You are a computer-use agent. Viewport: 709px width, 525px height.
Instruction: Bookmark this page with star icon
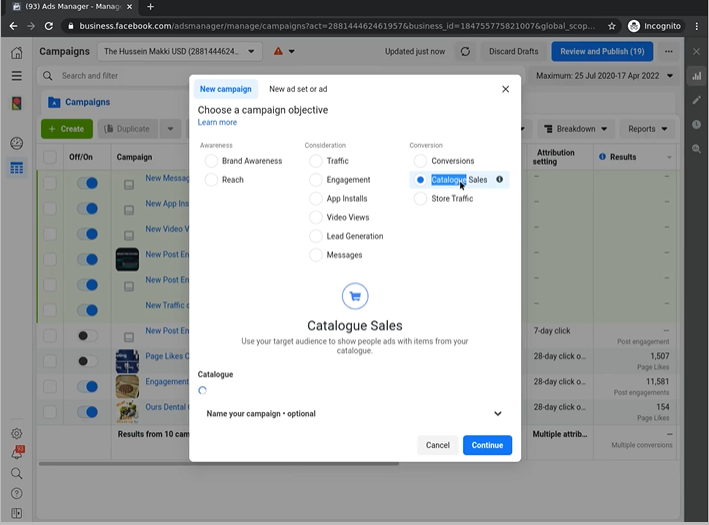click(612, 26)
